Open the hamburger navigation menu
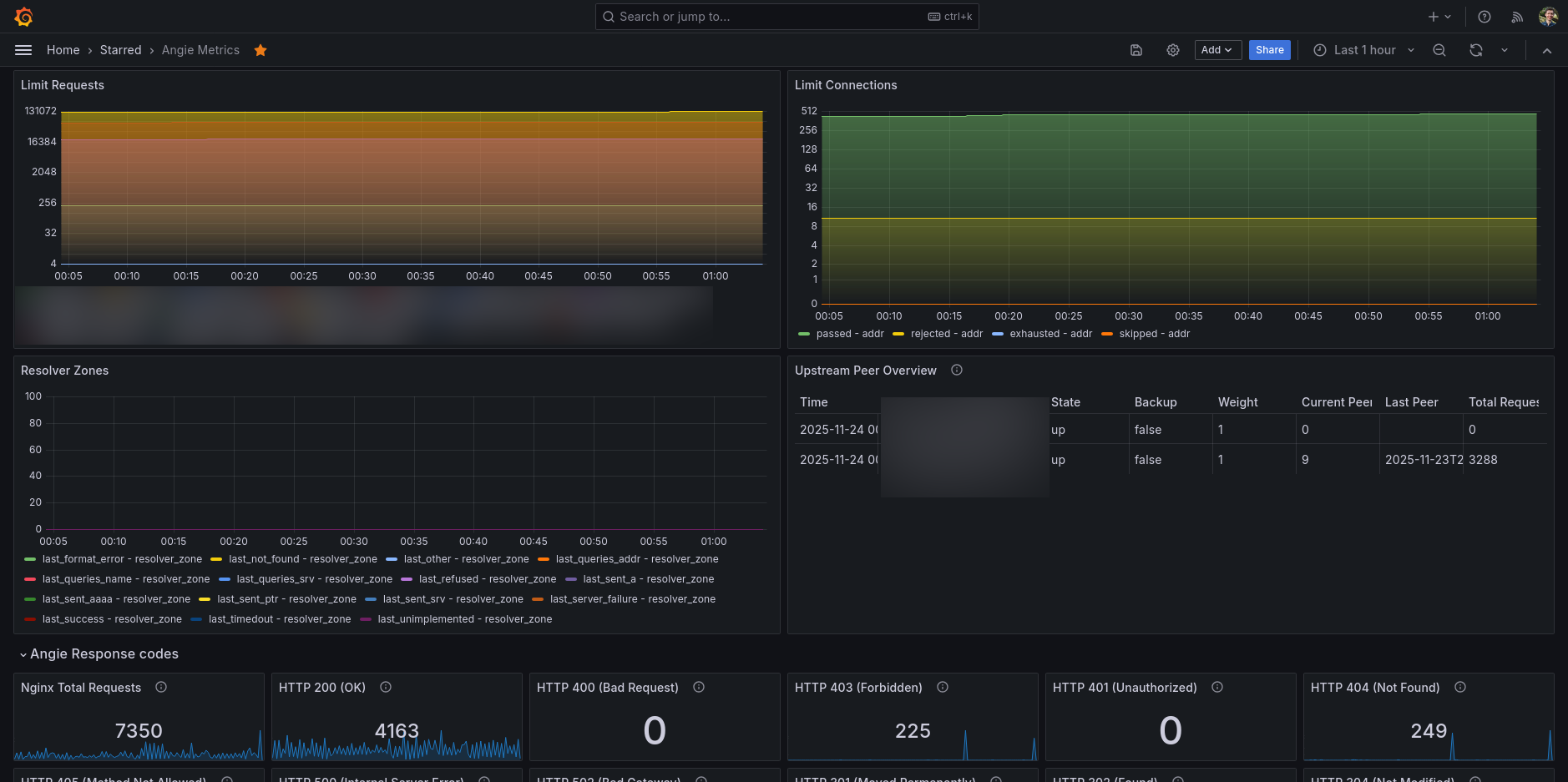Viewport: 1568px width, 782px height. click(x=23, y=50)
